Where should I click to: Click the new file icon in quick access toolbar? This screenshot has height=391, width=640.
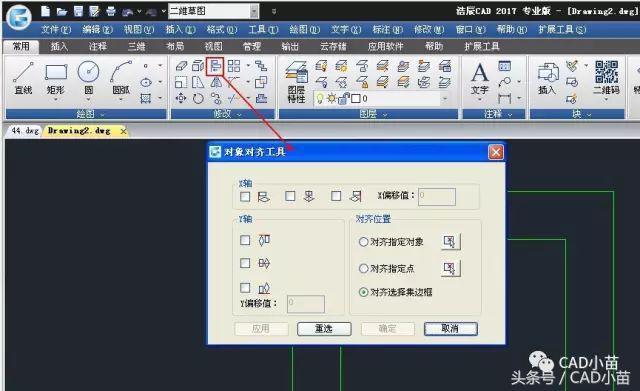[x=45, y=11]
